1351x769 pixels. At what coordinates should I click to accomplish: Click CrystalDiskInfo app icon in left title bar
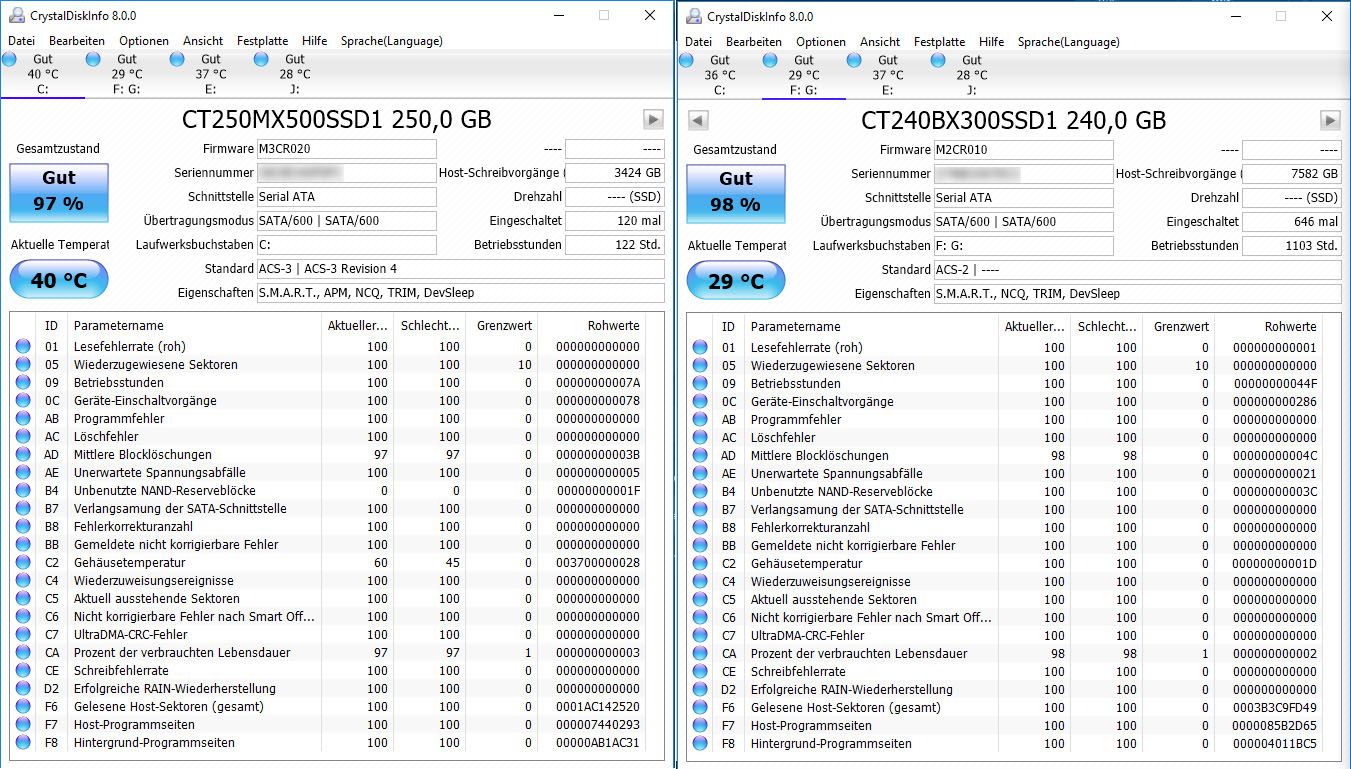pyautogui.click(x=15, y=15)
